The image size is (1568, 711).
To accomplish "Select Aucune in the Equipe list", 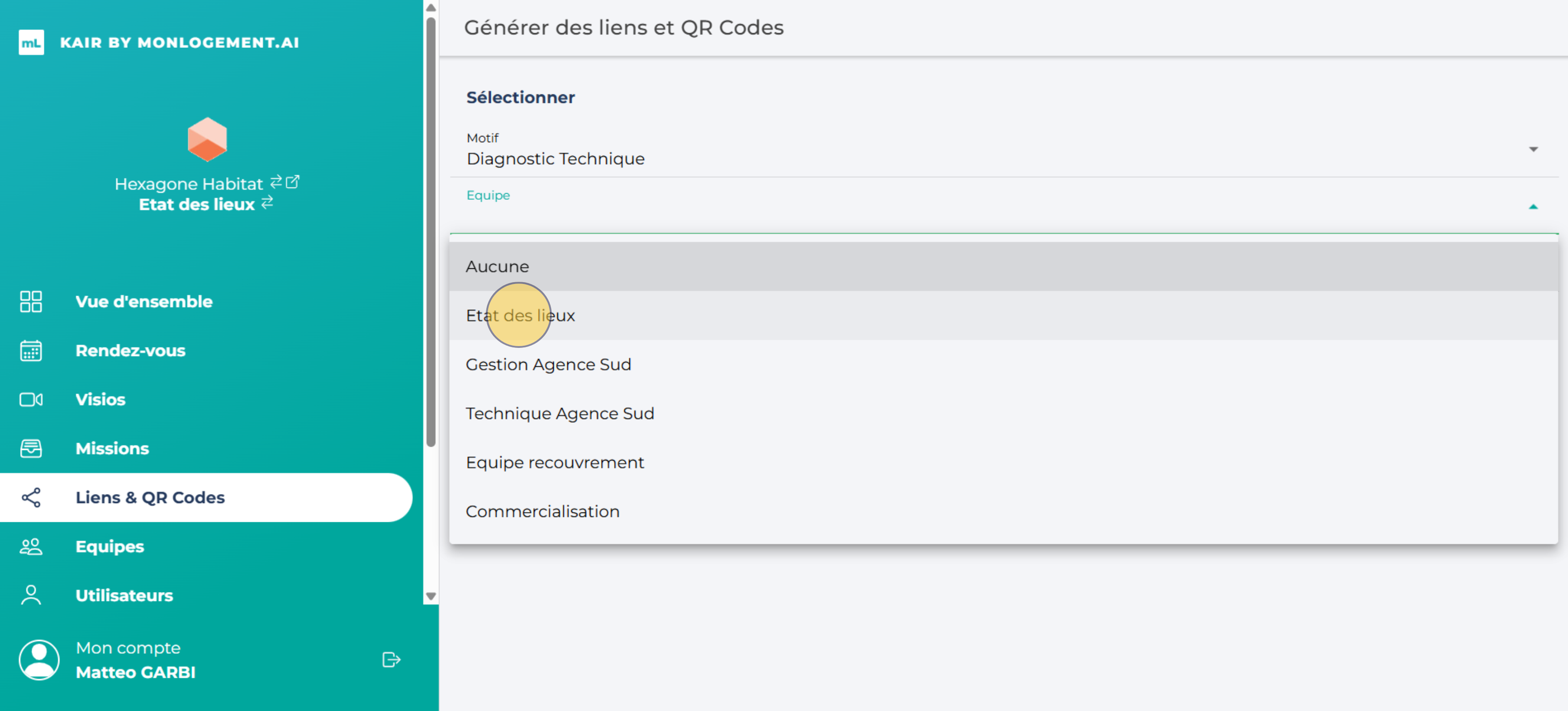I will click(497, 267).
